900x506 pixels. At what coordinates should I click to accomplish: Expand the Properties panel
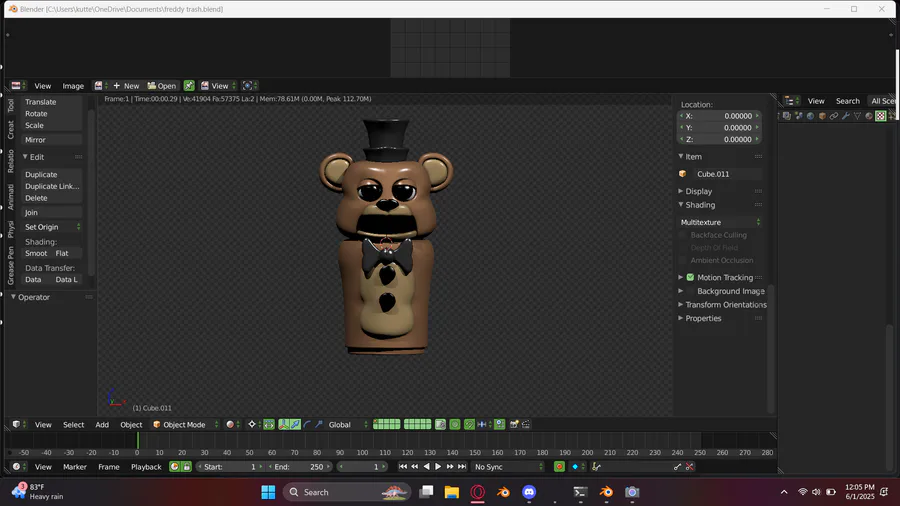(703, 318)
